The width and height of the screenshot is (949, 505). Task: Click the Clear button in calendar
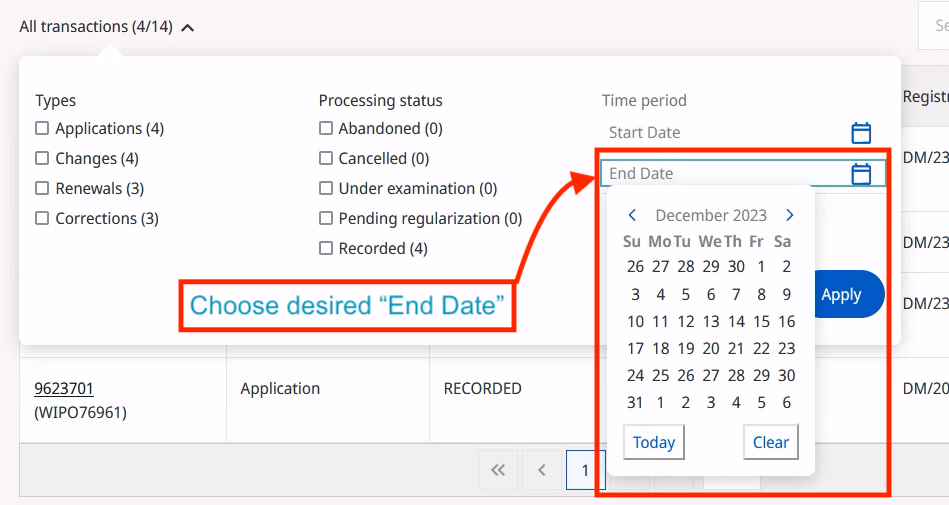tap(771, 442)
